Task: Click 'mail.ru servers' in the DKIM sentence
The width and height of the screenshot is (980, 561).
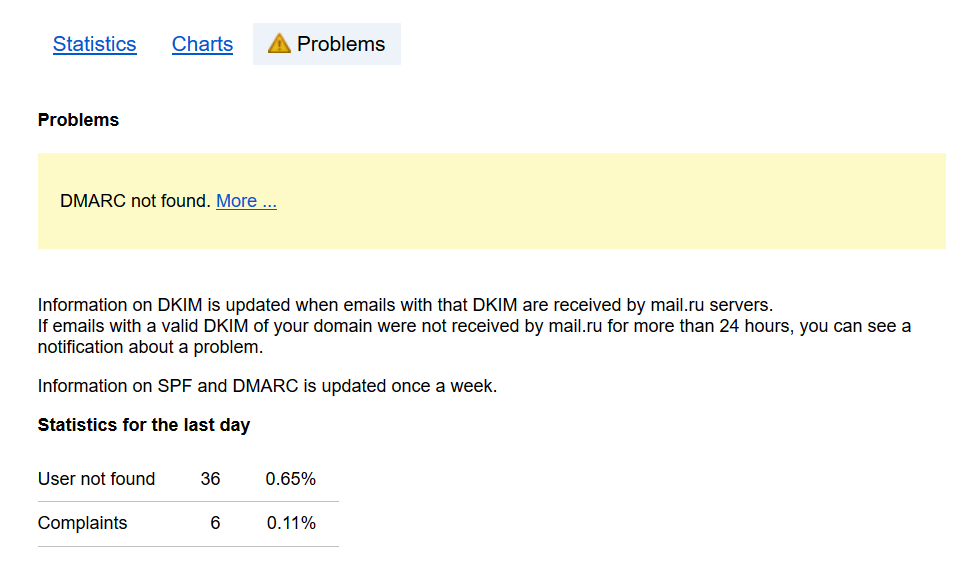Action: 712,305
